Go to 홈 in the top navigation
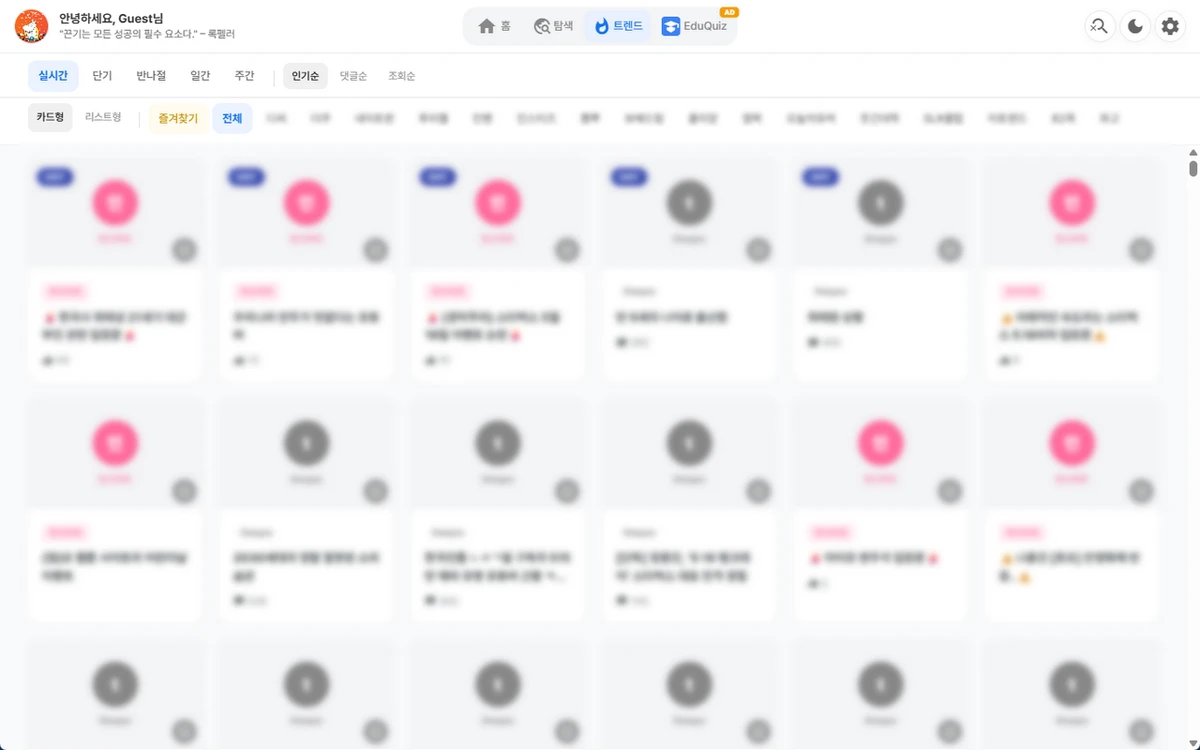This screenshot has width=1200, height=750. click(495, 26)
